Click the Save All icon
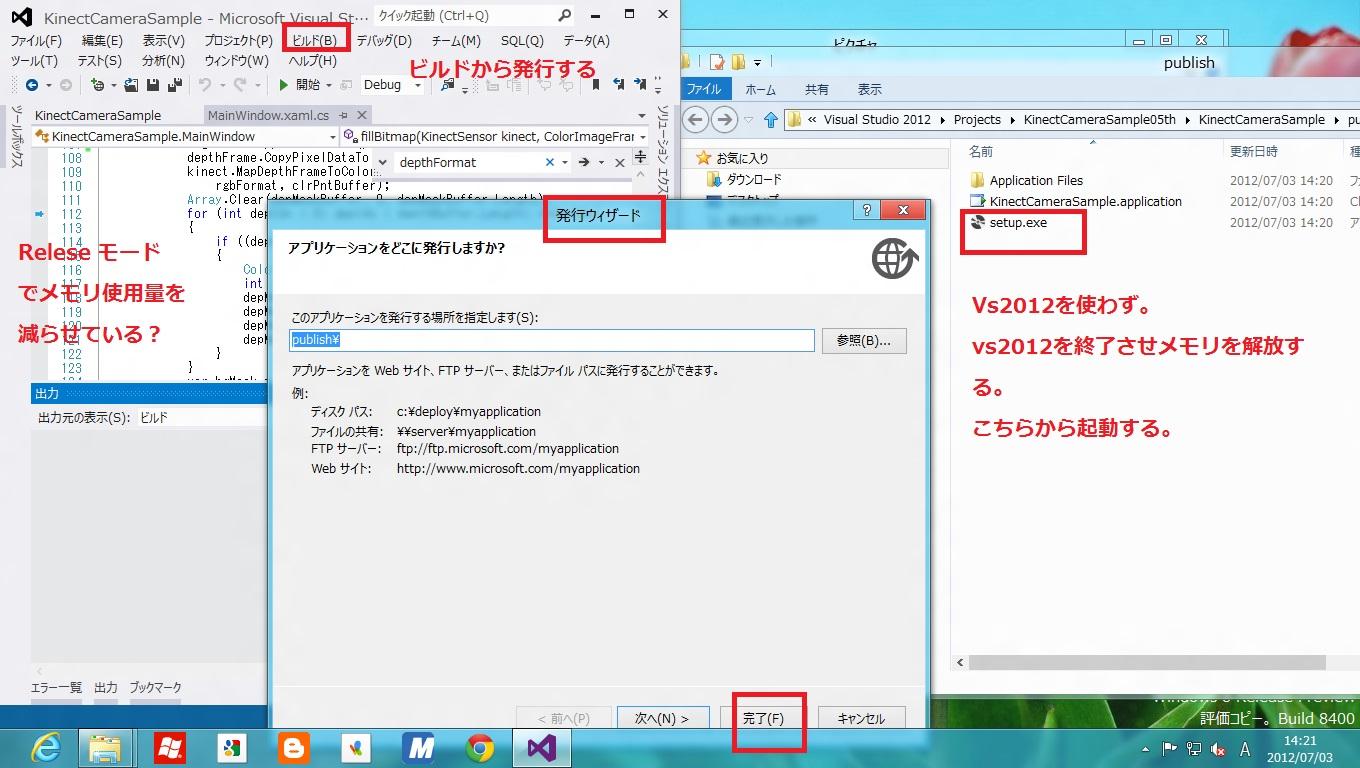Screen dimensions: 1360x768 175,85
